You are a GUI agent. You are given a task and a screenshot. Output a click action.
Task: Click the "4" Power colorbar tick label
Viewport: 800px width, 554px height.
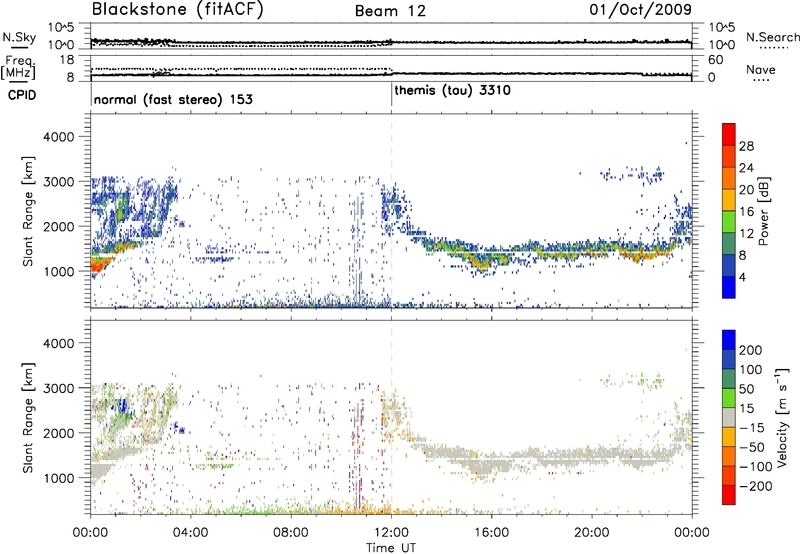743,277
